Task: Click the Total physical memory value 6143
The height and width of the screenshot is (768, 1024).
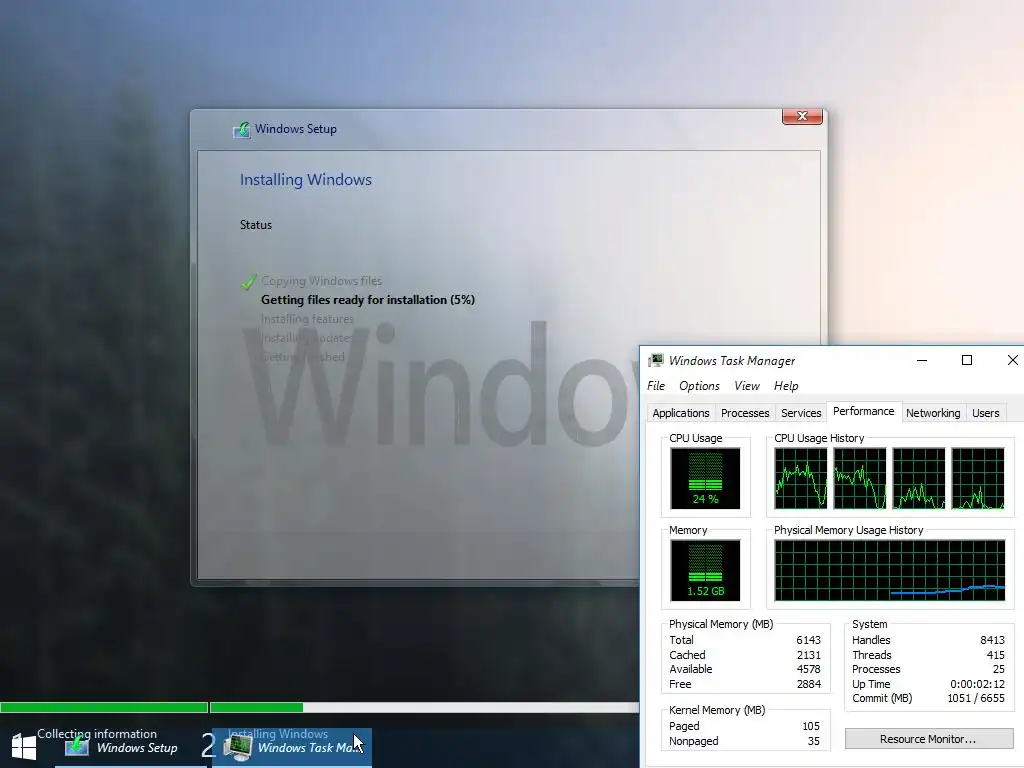Action: pos(808,640)
